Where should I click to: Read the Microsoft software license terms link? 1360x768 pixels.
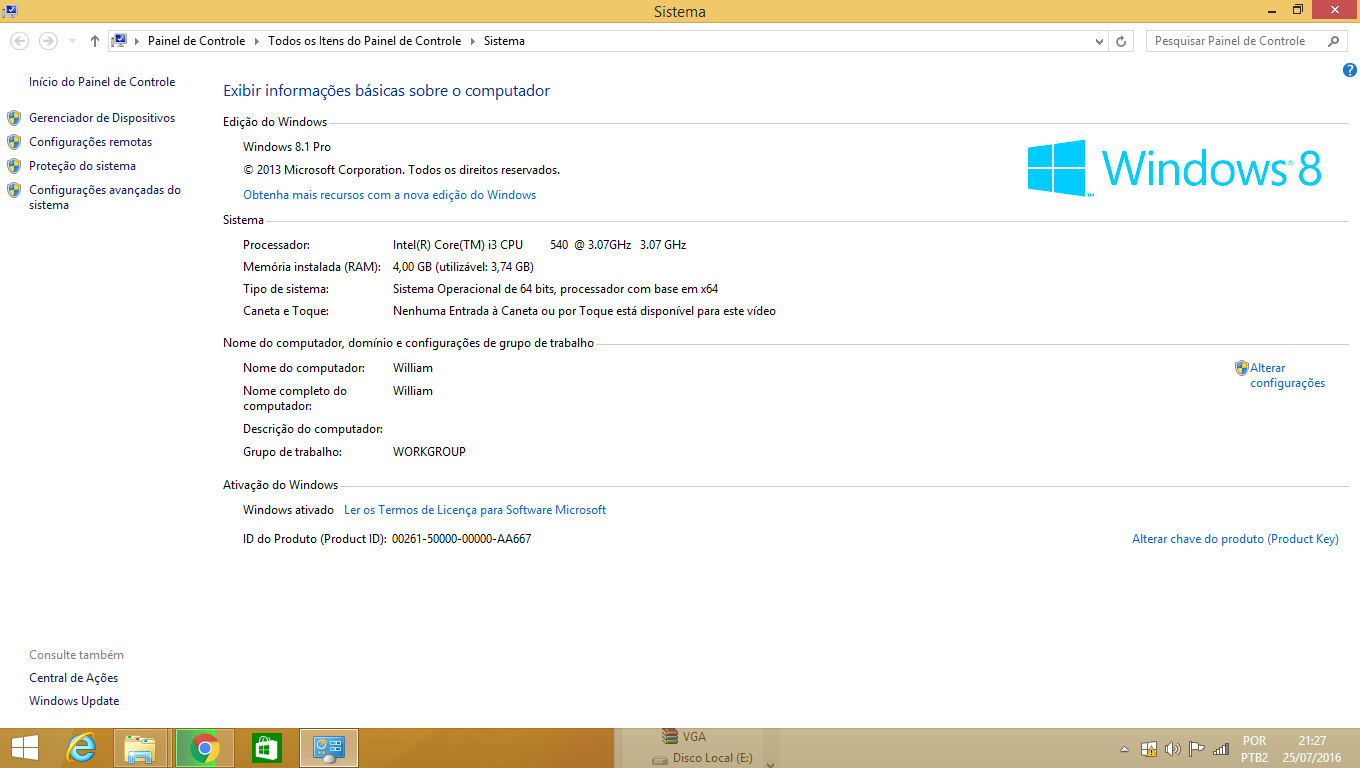pyautogui.click(x=475, y=510)
